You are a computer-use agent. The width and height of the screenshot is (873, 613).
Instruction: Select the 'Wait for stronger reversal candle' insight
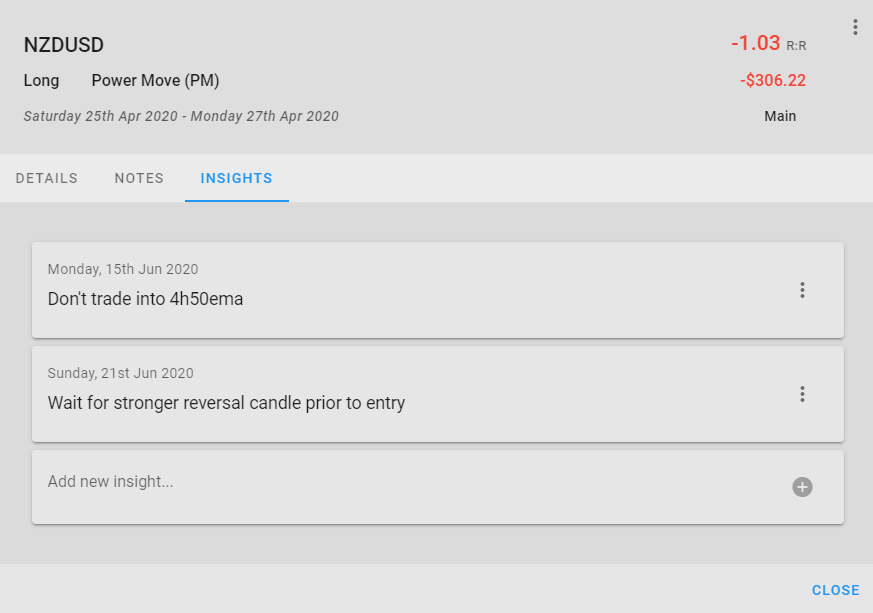(438, 394)
